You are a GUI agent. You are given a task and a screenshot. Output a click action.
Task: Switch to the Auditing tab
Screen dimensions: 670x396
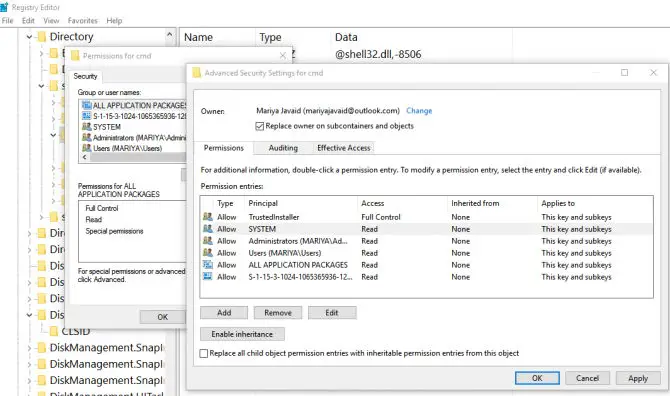coord(283,148)
